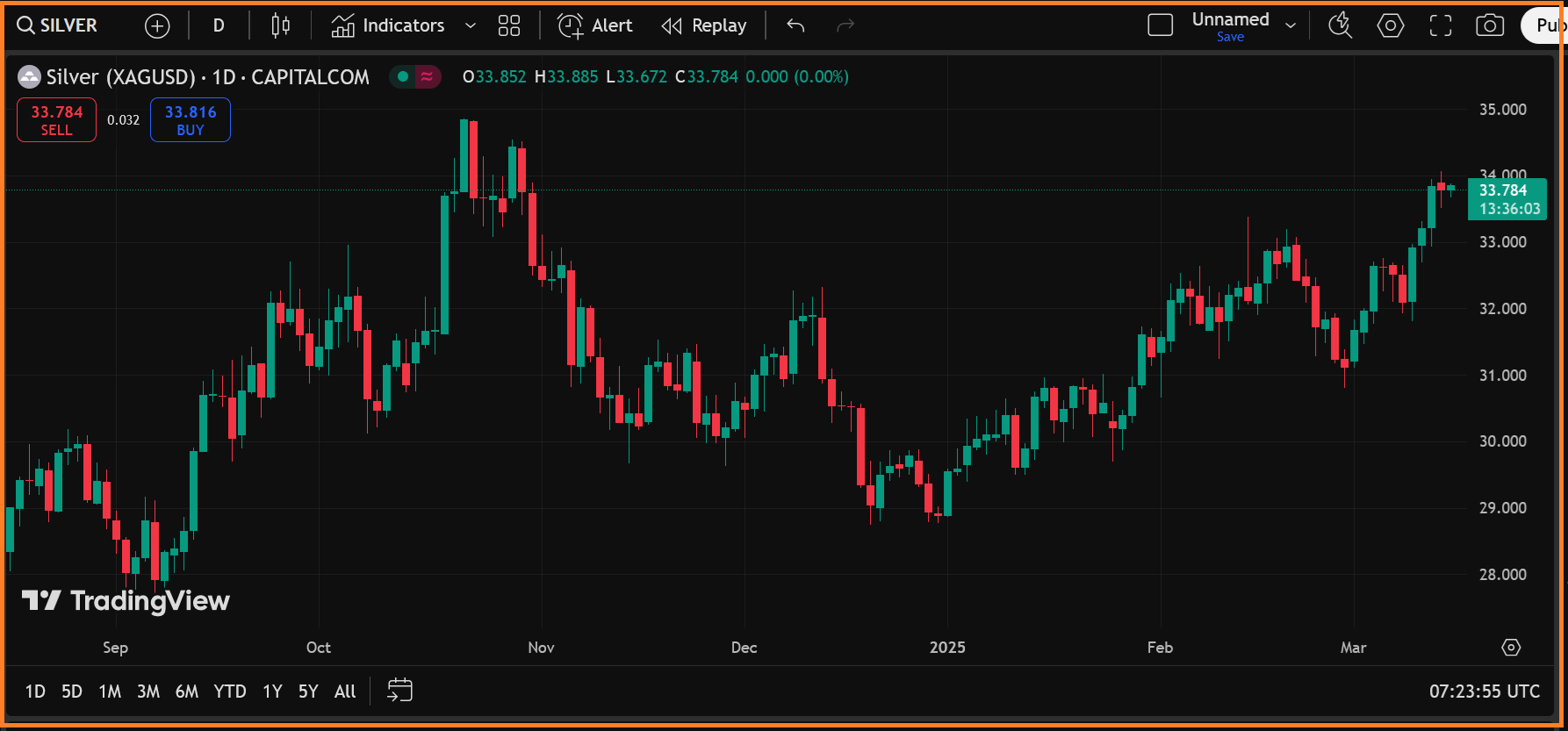
Task: Switch to the YTD date range
Action: 230,692
